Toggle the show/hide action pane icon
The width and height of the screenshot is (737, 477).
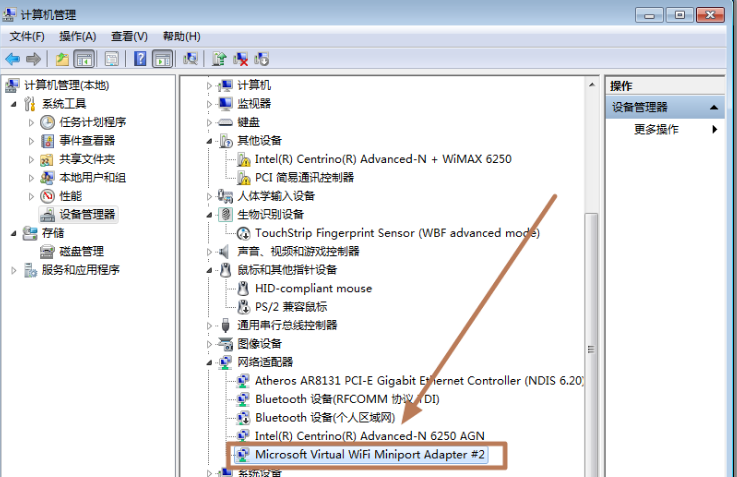(x=163, y=59)
